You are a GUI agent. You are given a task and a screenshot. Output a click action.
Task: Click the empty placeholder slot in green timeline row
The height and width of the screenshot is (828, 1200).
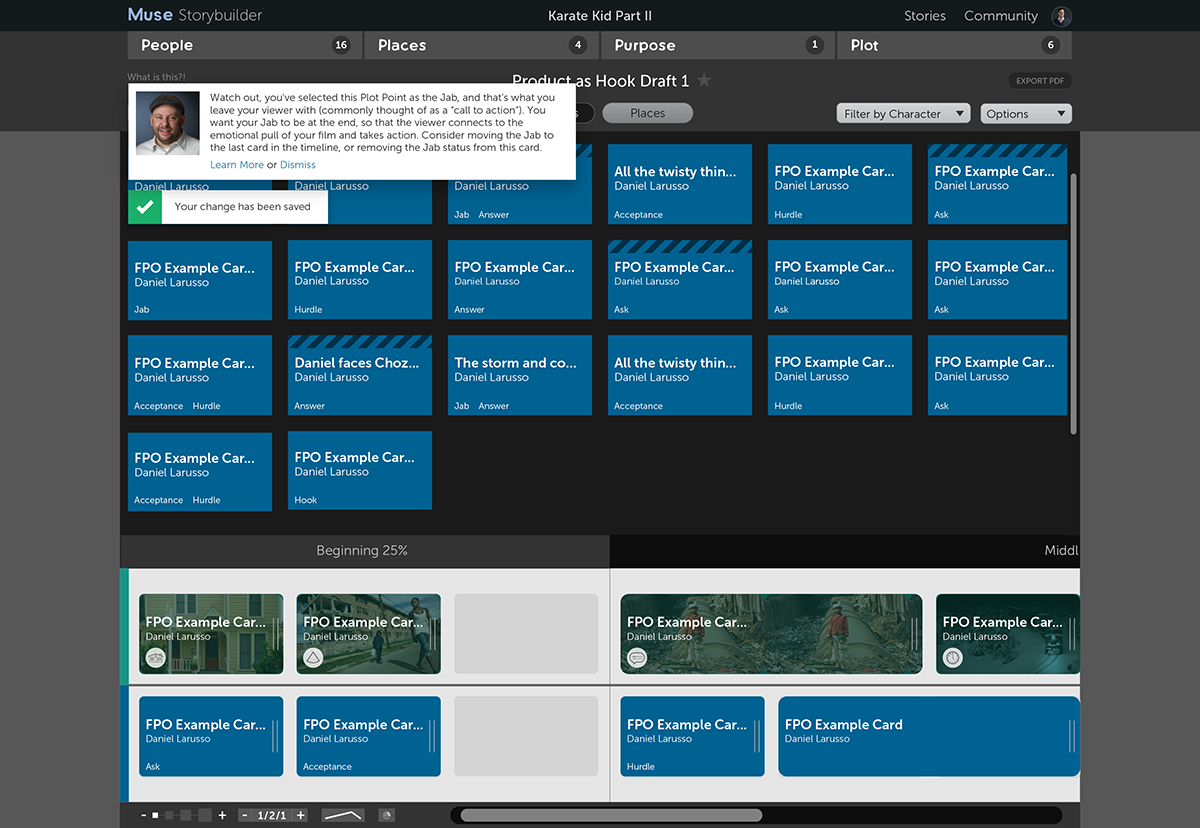pyautogui.click(x=526, y=634)
